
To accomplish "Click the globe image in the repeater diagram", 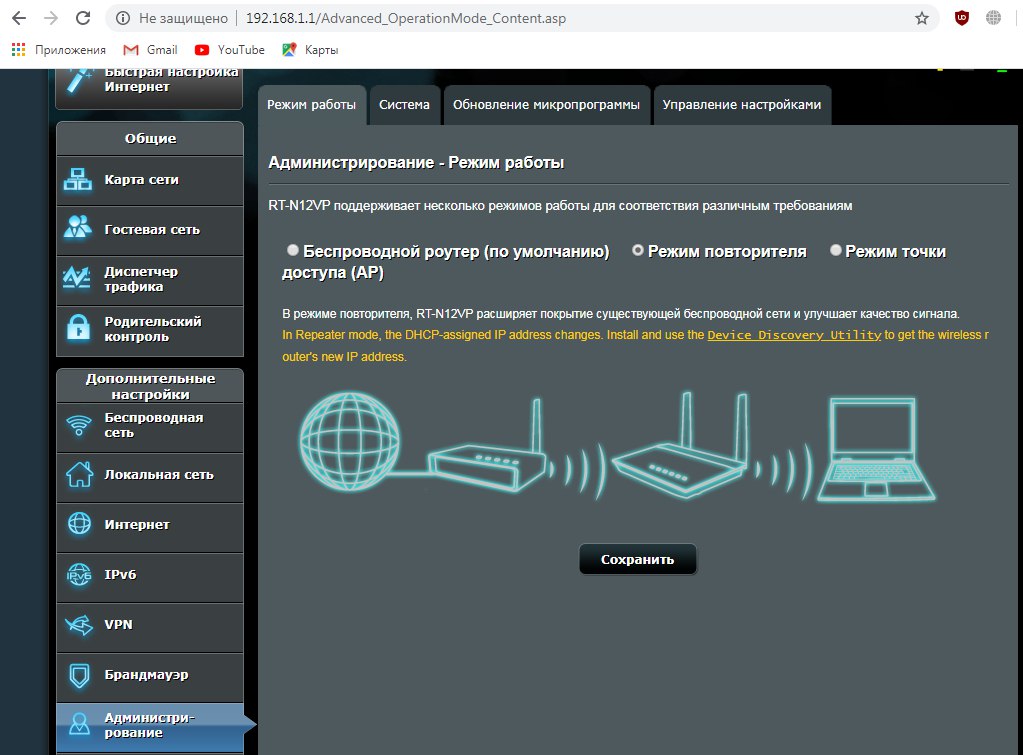I will (350, 442).
